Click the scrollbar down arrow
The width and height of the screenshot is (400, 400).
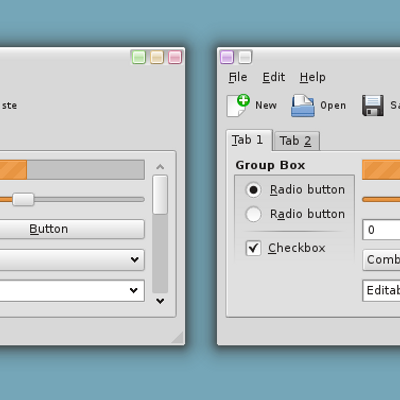pos(160,301)
